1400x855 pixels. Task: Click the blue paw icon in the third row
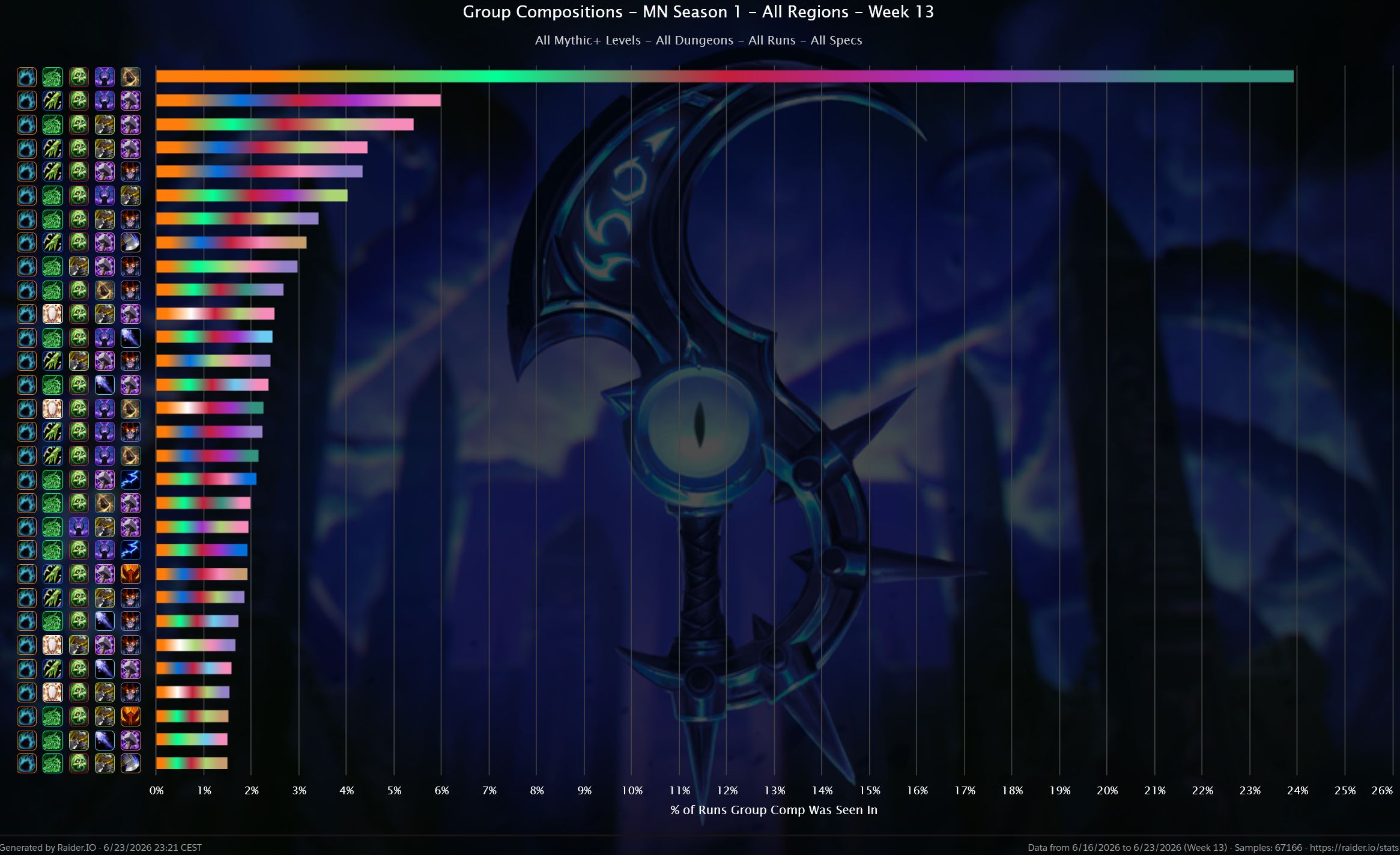pyautogui.click(x=26, y=124)
